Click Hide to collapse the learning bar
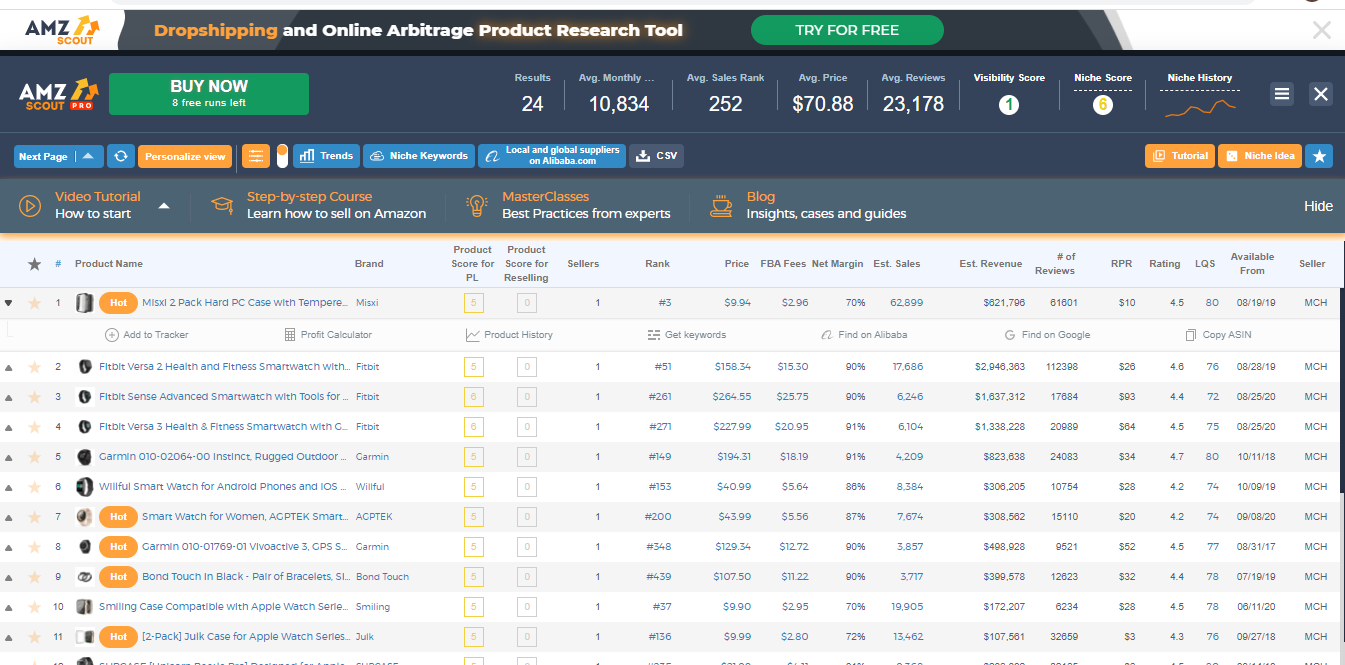The height and width of the screenshot is (665, 1345). coord(1318,206)
